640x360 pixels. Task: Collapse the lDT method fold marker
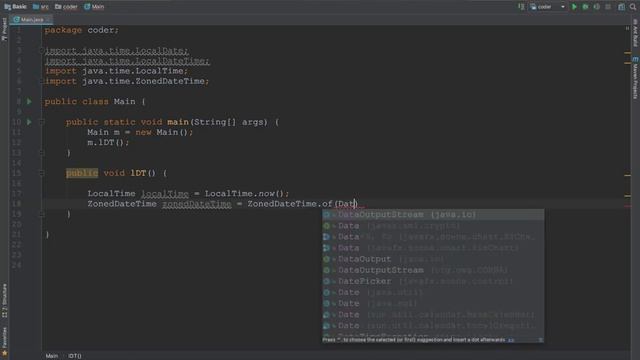tap(42, 173)
